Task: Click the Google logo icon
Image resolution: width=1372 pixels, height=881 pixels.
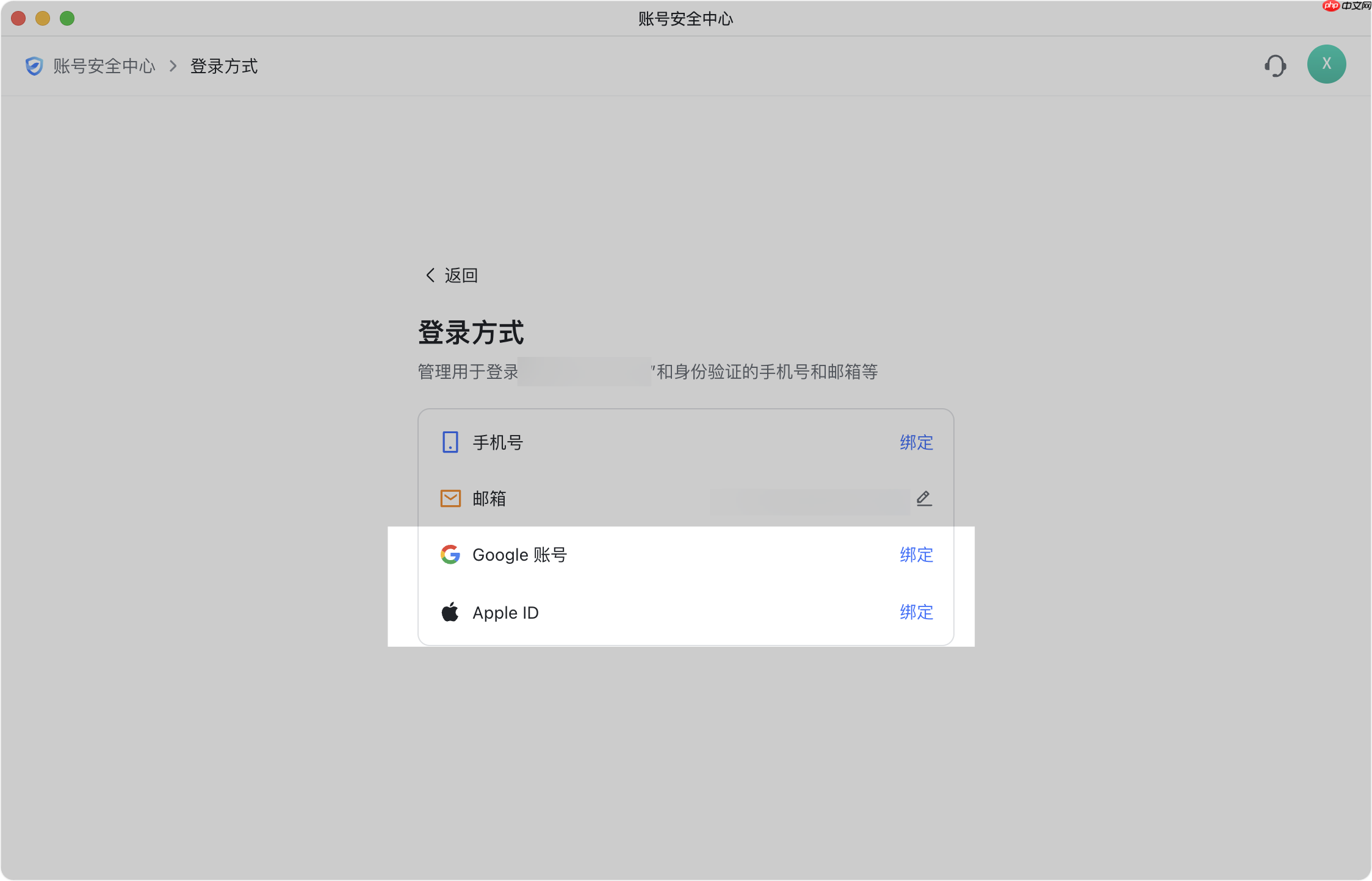Action: tap(450, 555)
